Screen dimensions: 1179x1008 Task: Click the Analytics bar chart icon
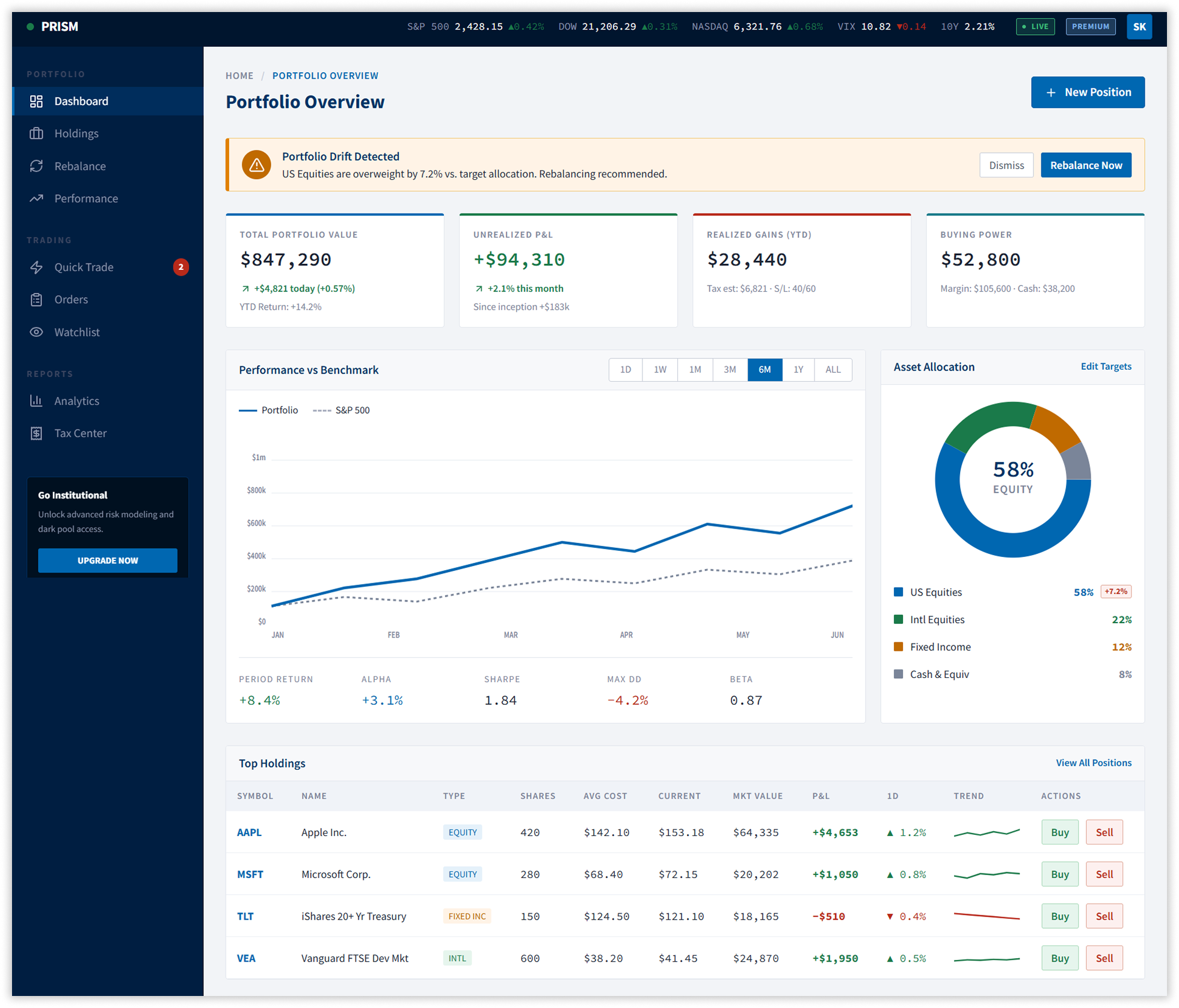[36, 401]
